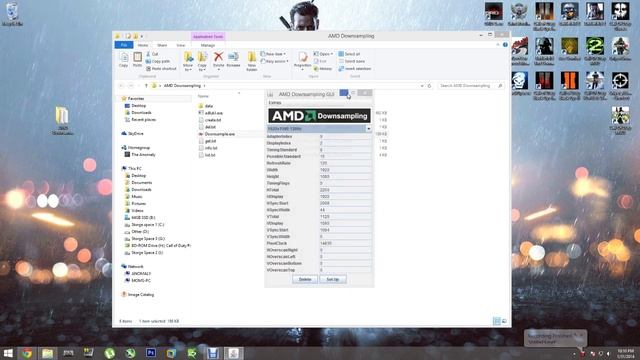
Task: Click Select none in the ribbon
Action: 351,61
